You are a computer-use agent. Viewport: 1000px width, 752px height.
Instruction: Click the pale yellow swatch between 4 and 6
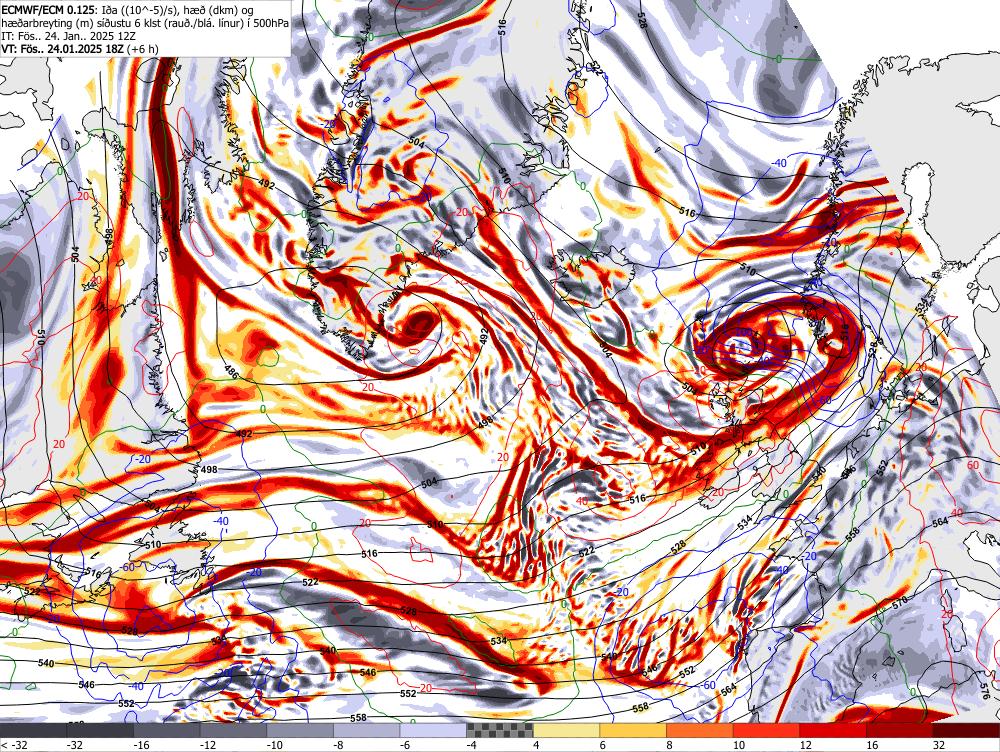click(x=567, y=730)
